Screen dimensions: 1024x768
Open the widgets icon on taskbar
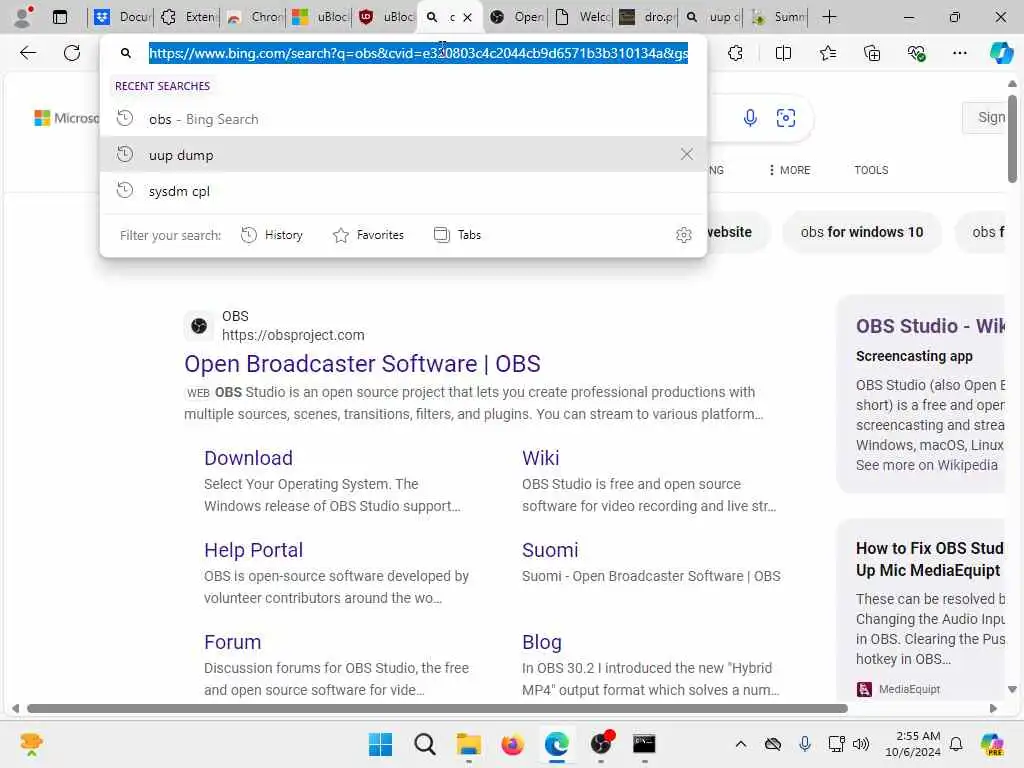coord(31,744)
